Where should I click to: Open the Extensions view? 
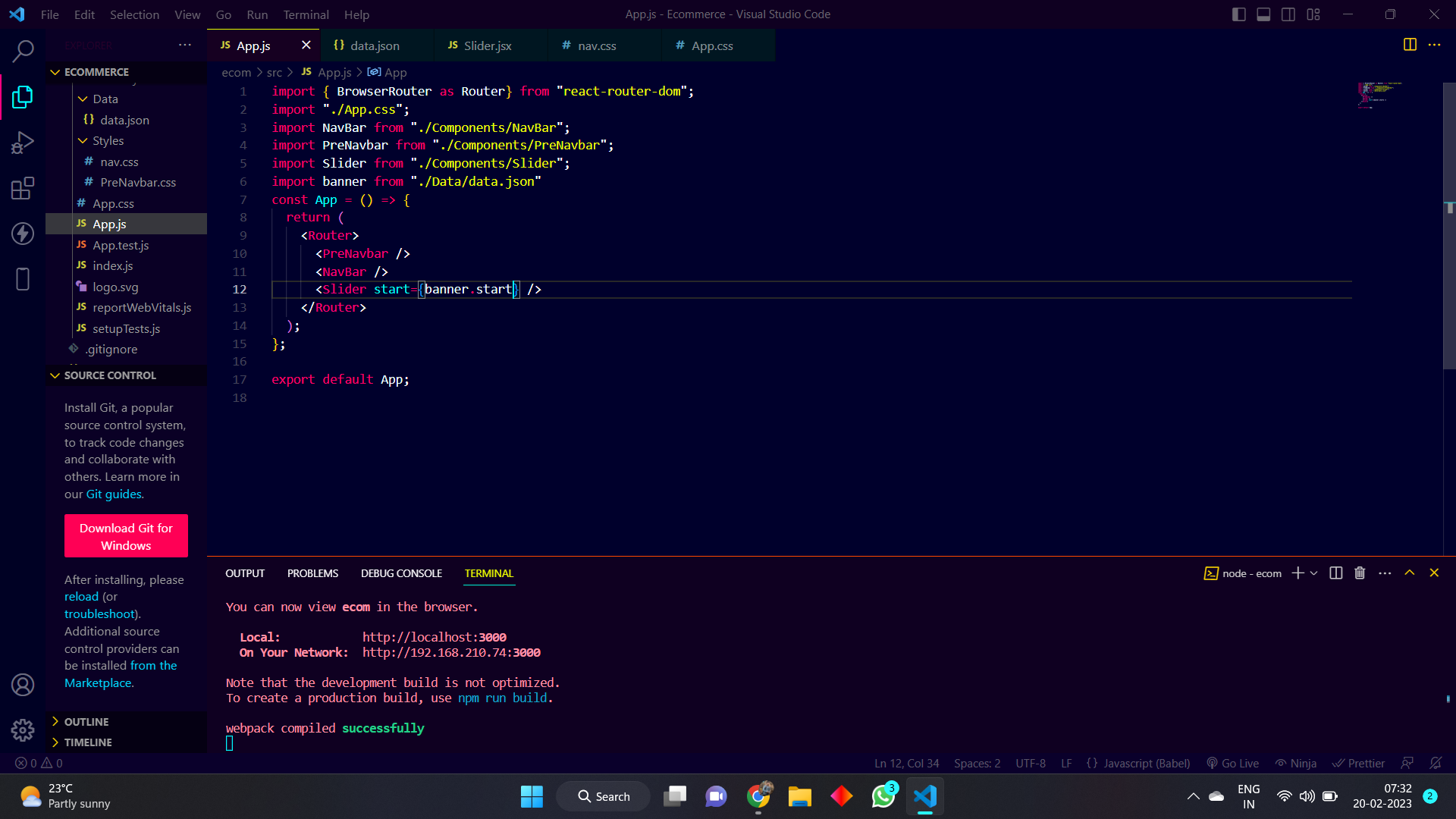coord(23,187)
